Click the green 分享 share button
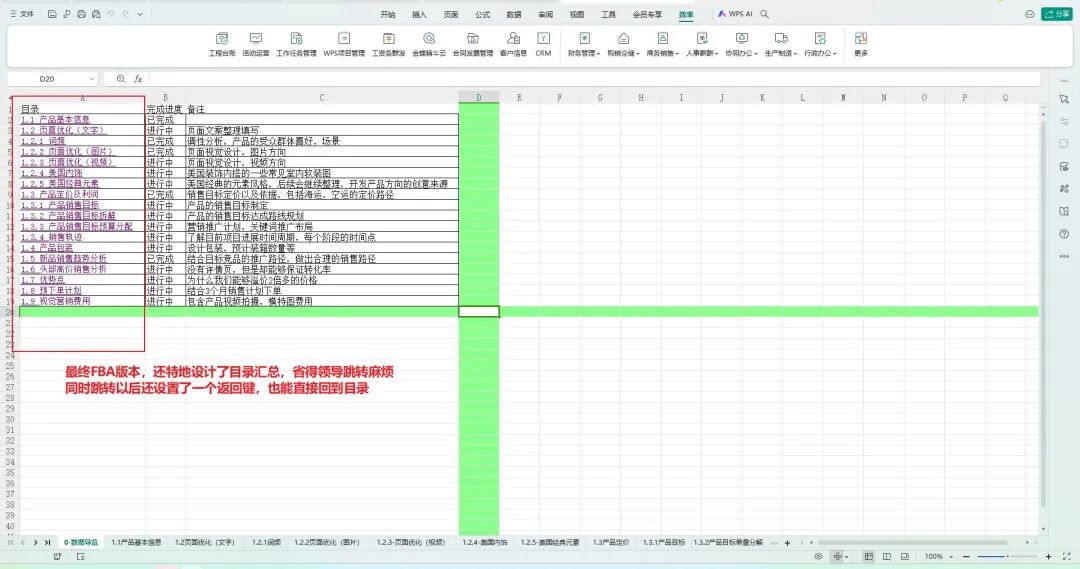 (x=1057, y=14)
